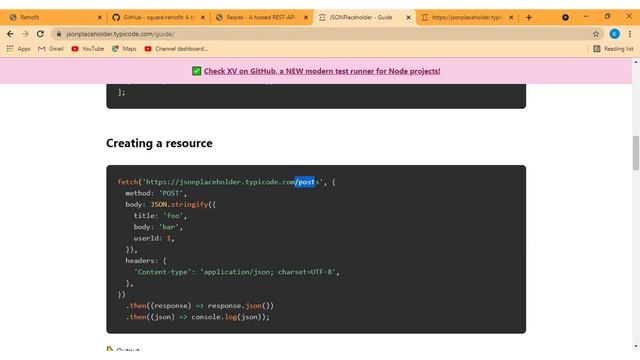The image size is (640, 360).
Task: Open Chrome's three-dot menu
Action: pyautogui.click(x=630, y=34)
